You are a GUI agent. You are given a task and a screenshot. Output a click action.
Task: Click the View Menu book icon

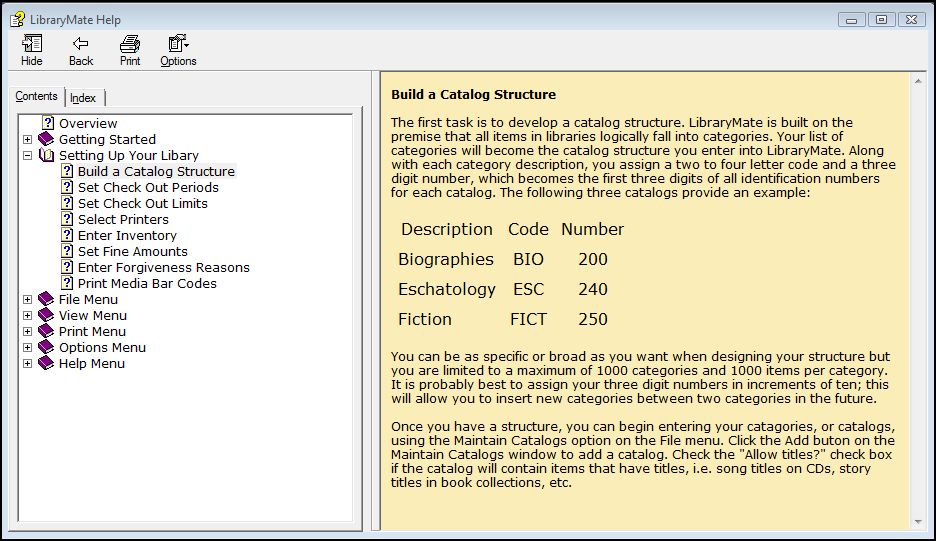point(46,315)
